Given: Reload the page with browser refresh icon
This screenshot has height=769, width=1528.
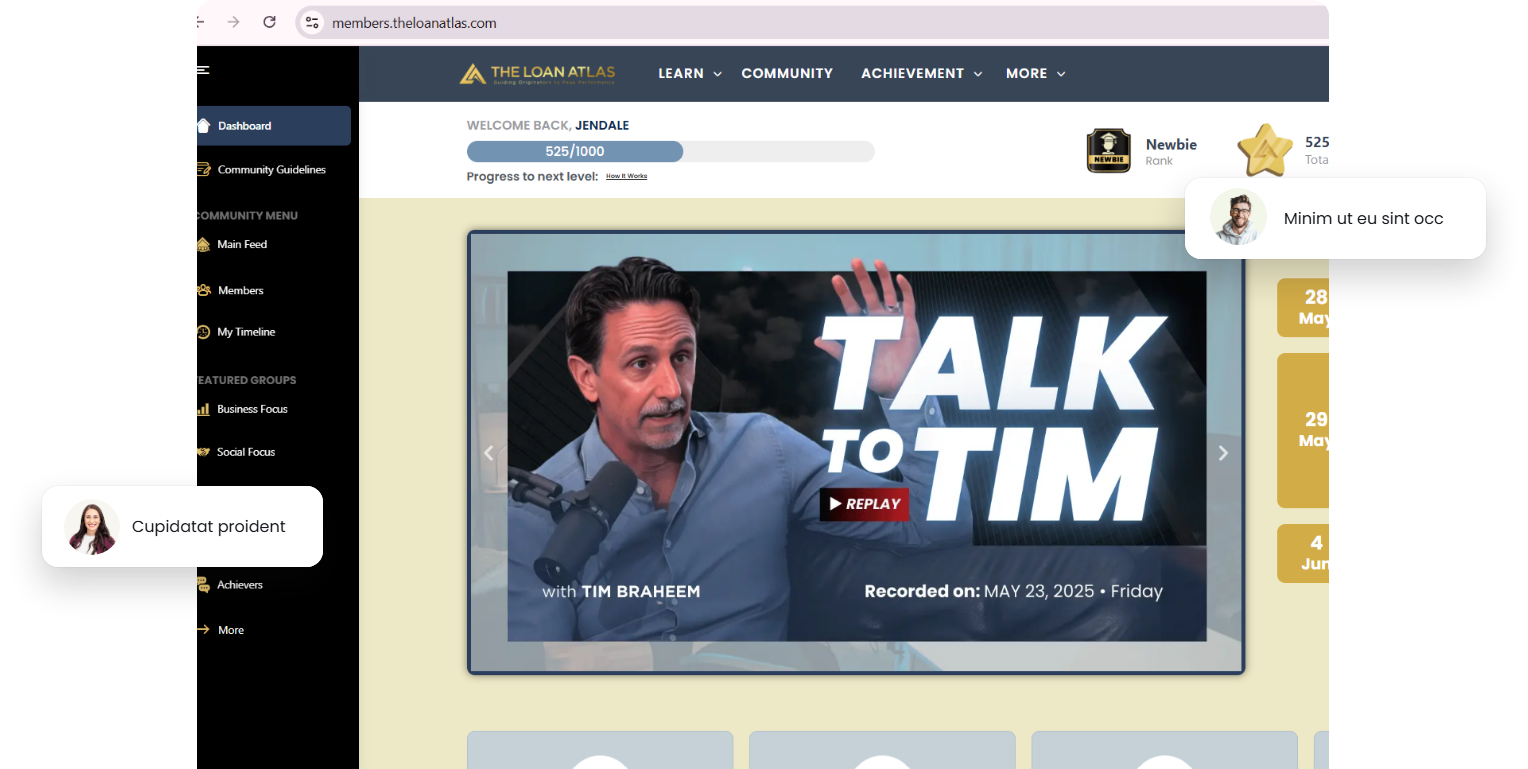Looking at the screenshot, I should 269,22.
